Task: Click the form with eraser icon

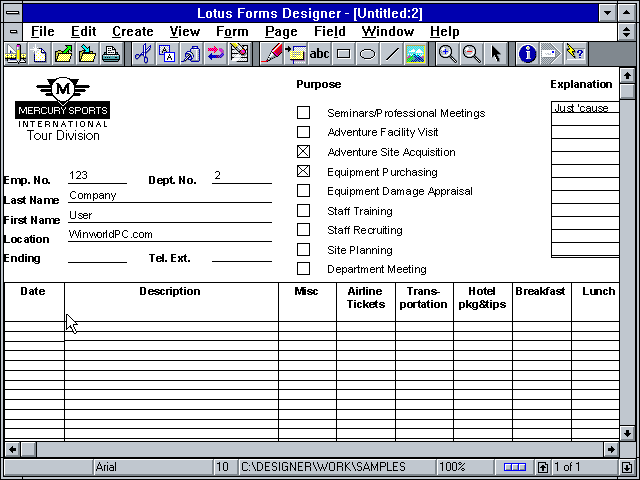Action: (x=239, y=54)
